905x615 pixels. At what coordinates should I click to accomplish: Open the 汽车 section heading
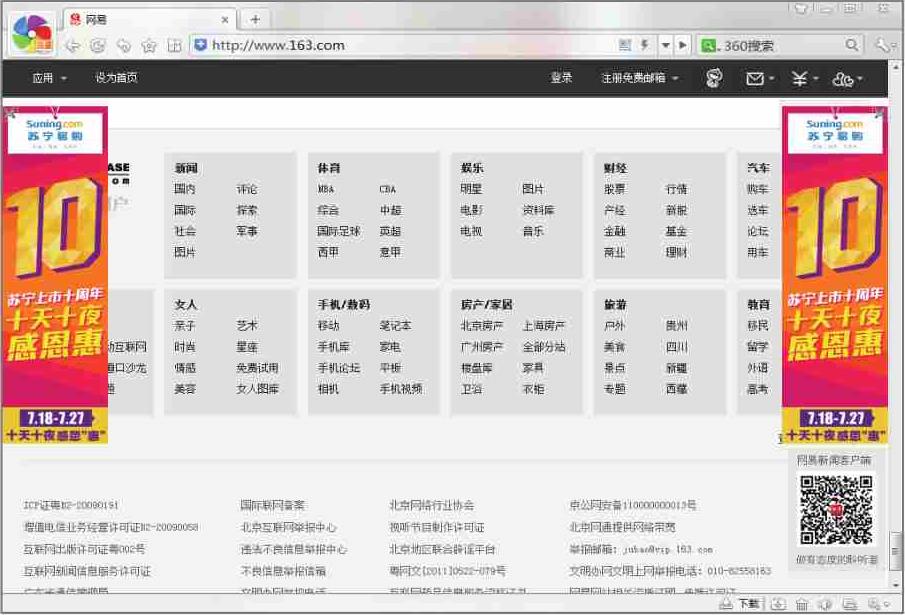click(x=758, y=168)
